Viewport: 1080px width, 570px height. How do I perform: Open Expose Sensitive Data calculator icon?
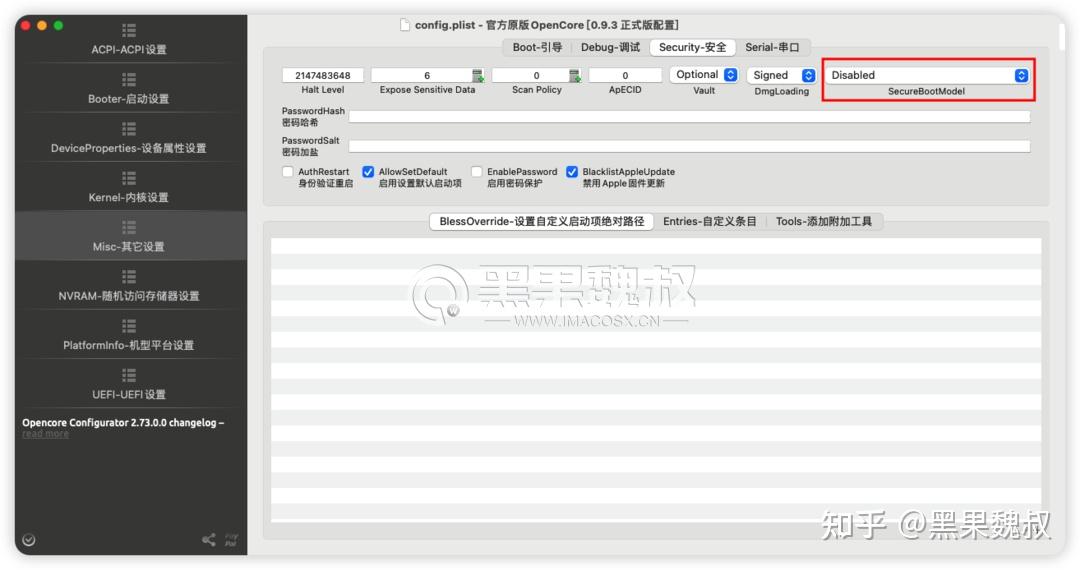(x=478, y=76)
